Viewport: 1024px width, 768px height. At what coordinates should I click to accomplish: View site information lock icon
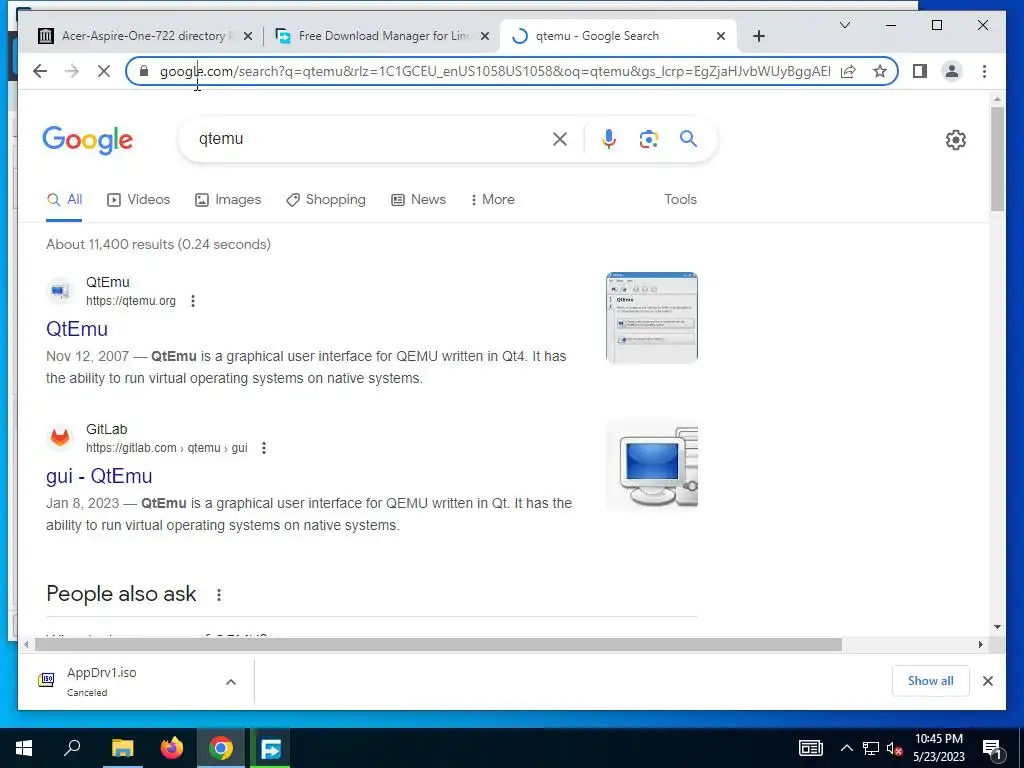pyautogui.click(x=144, y=71)
